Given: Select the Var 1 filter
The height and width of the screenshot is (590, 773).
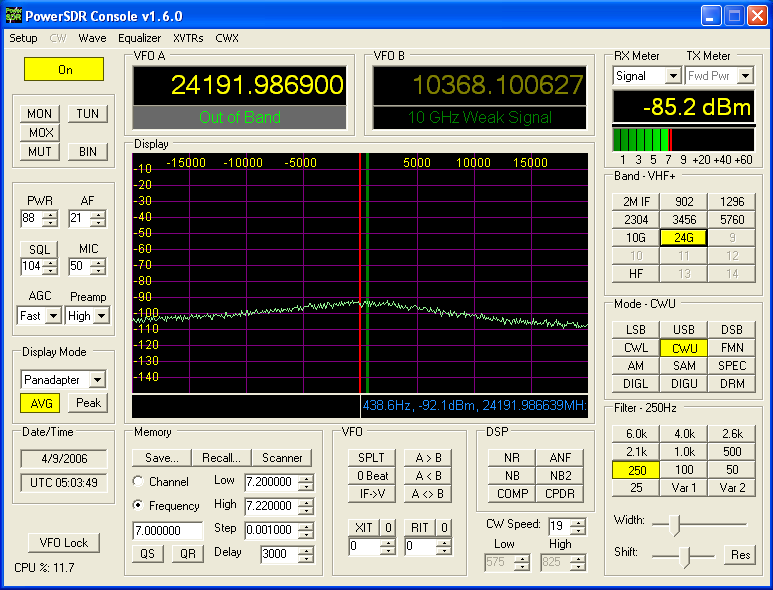Looking at the screenshot, I should [683, 488].
